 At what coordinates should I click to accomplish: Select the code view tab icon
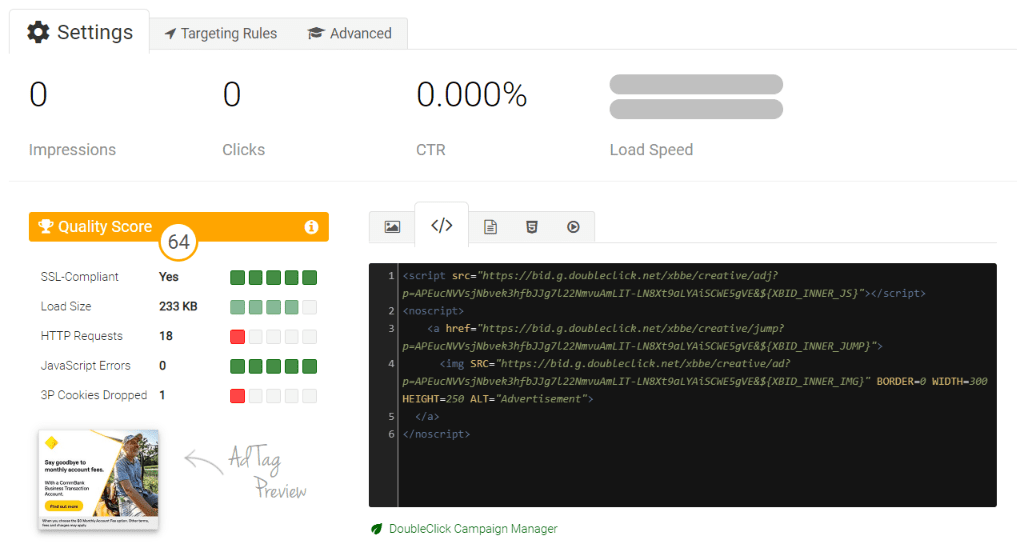(x=442, y=226)
